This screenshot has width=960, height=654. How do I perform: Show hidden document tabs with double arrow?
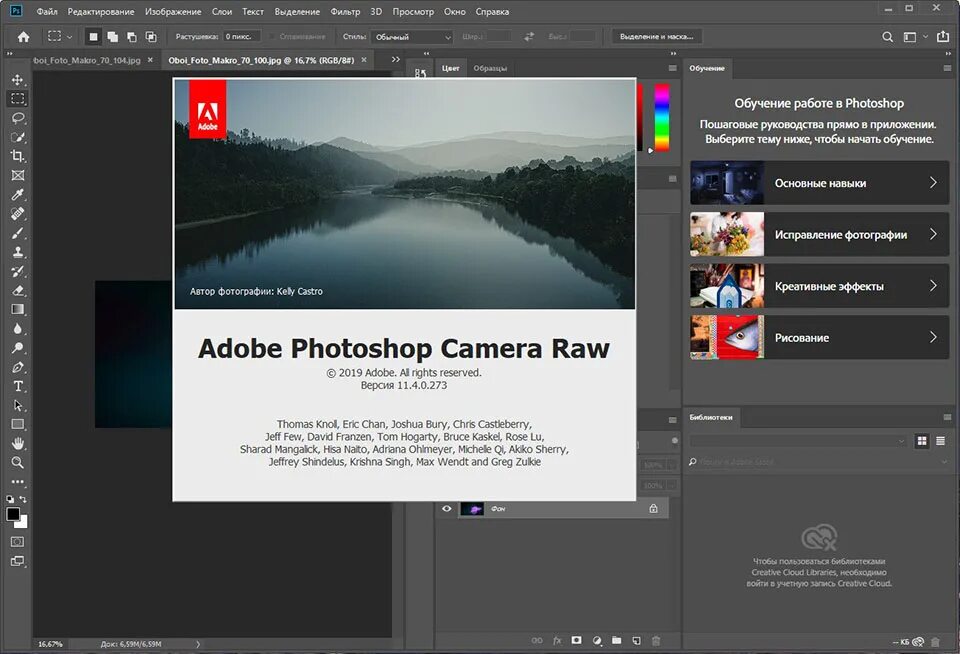tap(396, 59)
